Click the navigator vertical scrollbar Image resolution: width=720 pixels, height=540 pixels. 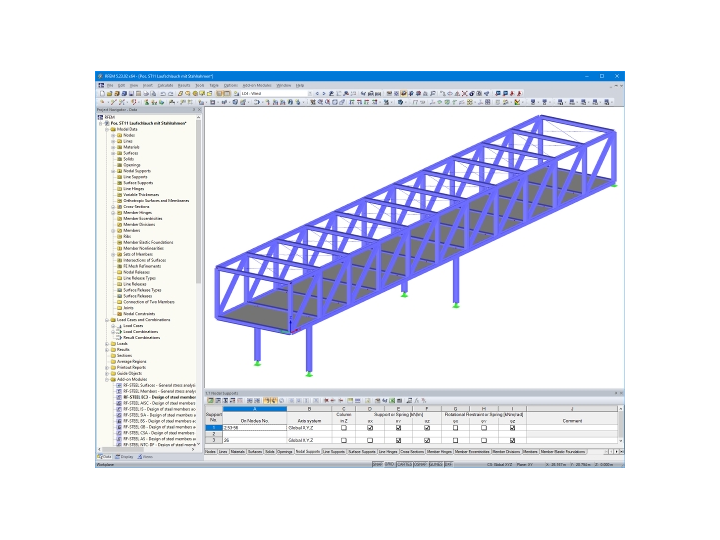[198, 202]
